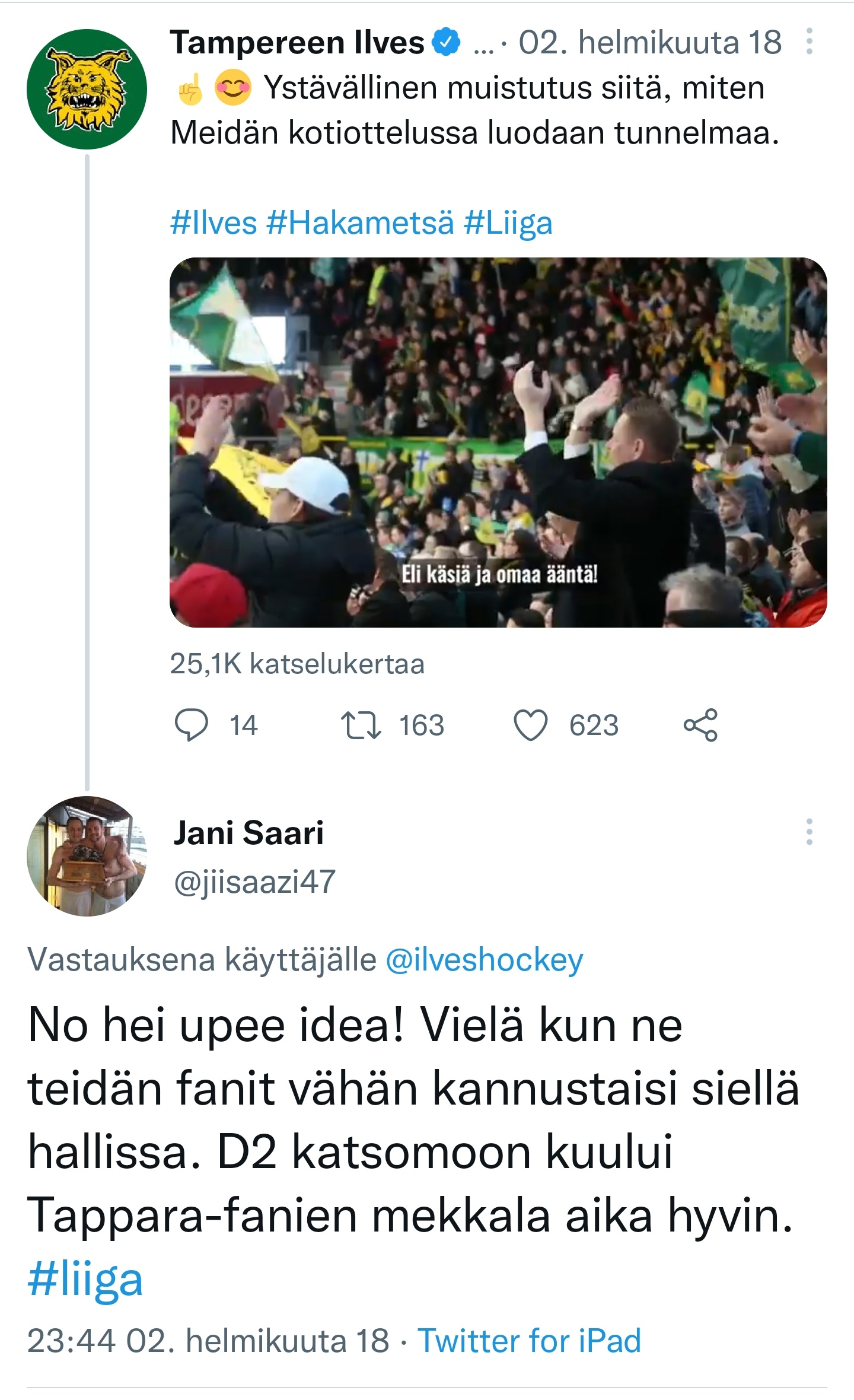This screenshot has width=854, height=1400.
Task: Open the Tampereen Ilves lynx logo avatar
Action: coord(87,89)
